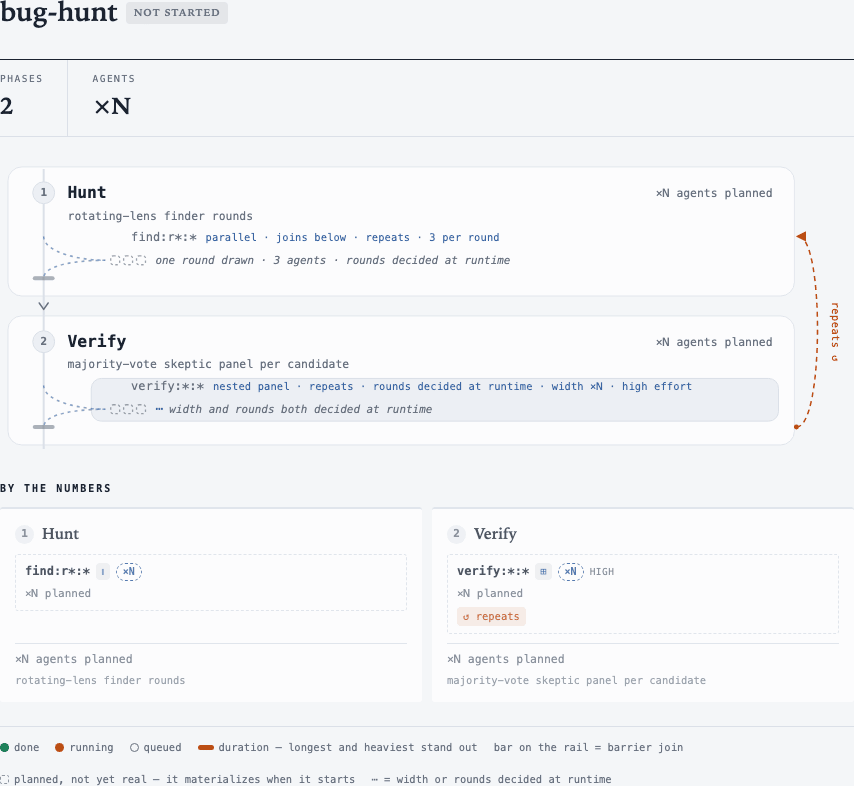This screenshot has width=854, height=786.
Task: Click the width xN tag
Action: click(577, 386)
